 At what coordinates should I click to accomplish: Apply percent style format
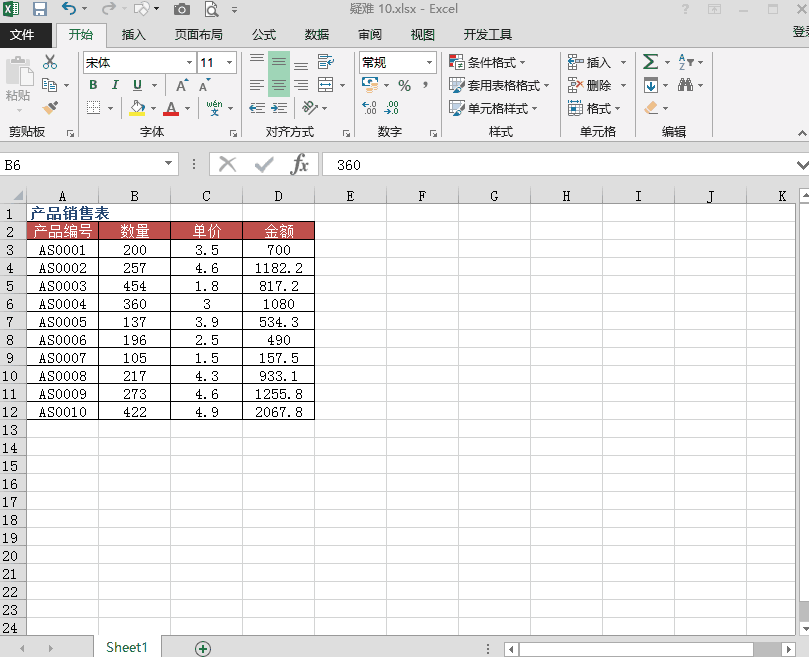click(404, 86)
